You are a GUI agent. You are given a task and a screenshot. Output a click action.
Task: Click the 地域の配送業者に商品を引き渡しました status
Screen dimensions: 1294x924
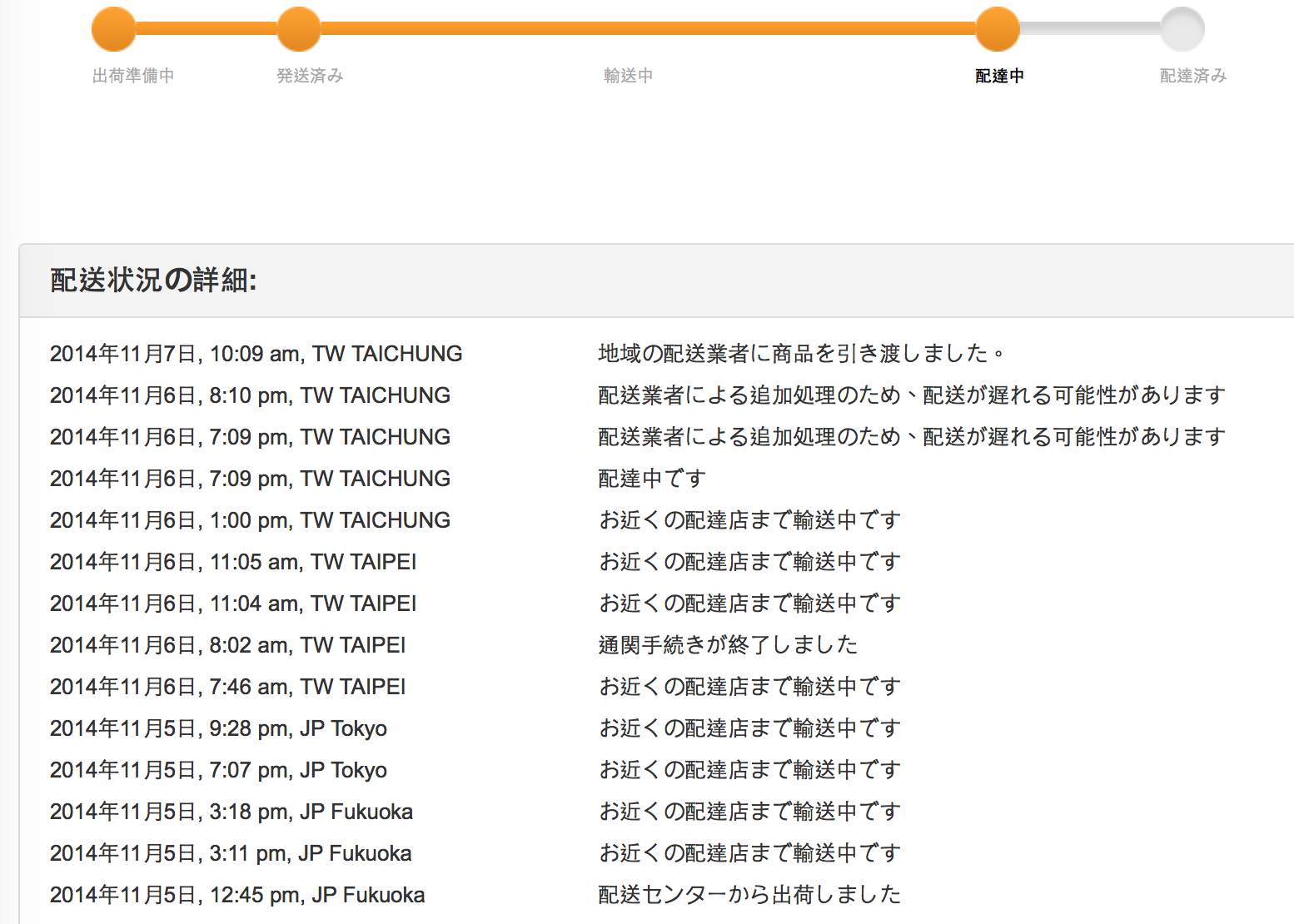click(x=802, y=354)
